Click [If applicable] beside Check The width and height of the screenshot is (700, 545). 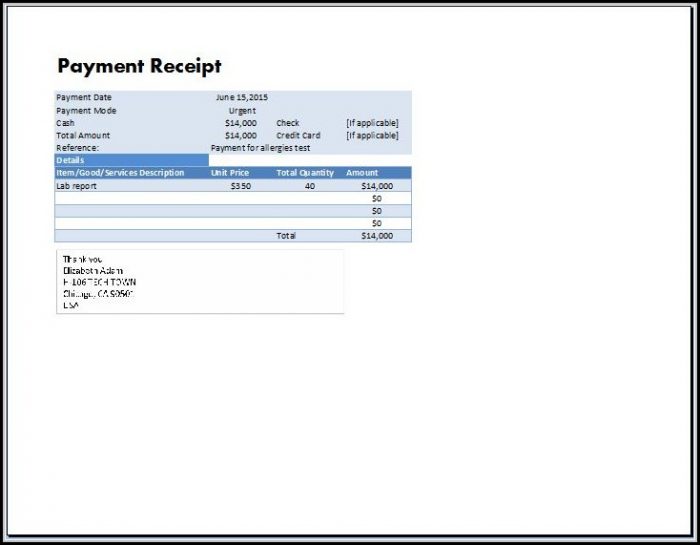pyautogui.click(x=372, y=123)
